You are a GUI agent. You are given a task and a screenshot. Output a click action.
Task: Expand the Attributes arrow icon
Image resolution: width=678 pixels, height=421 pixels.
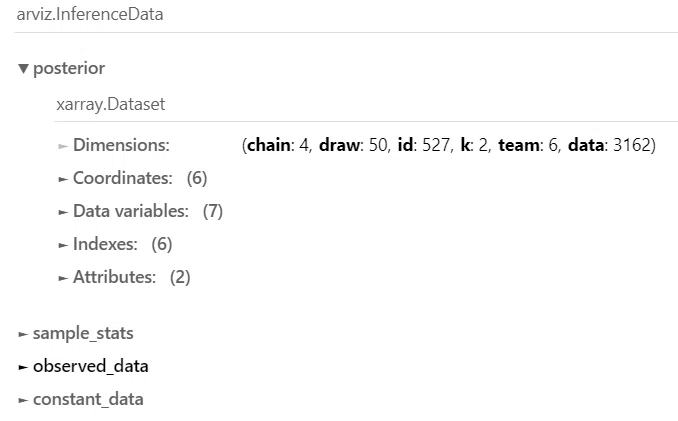click(x=63, y=278)
